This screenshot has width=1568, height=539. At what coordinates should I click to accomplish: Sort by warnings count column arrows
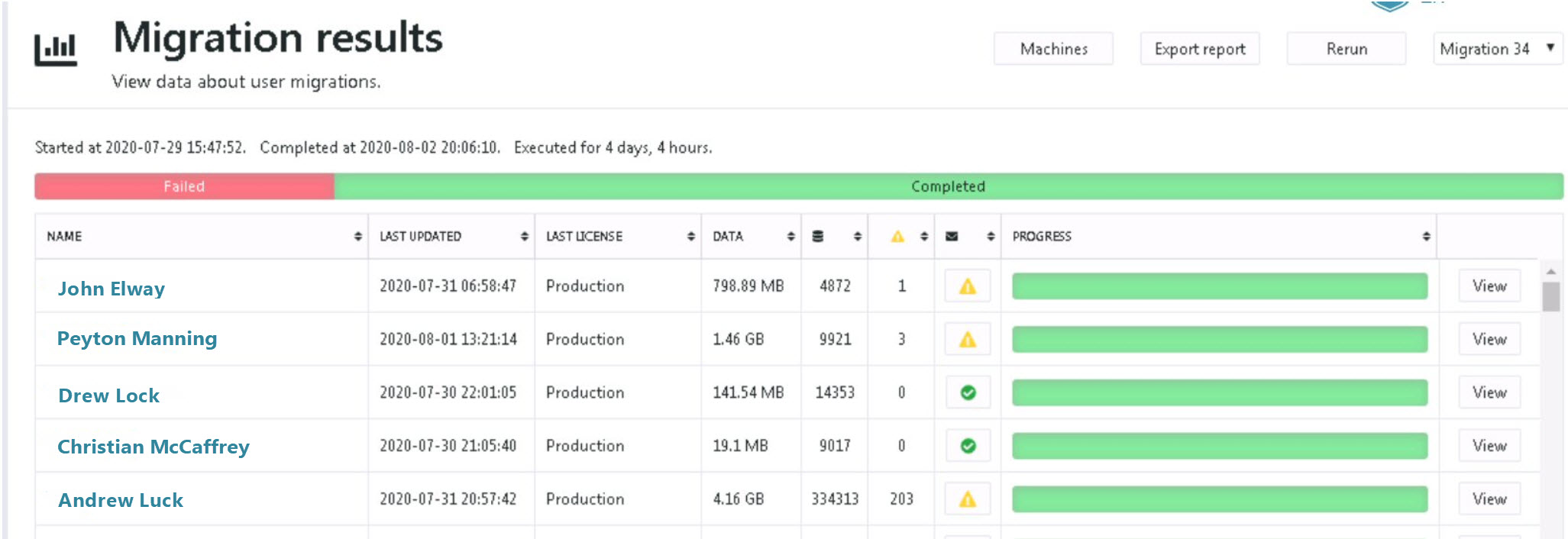point(924,237)
